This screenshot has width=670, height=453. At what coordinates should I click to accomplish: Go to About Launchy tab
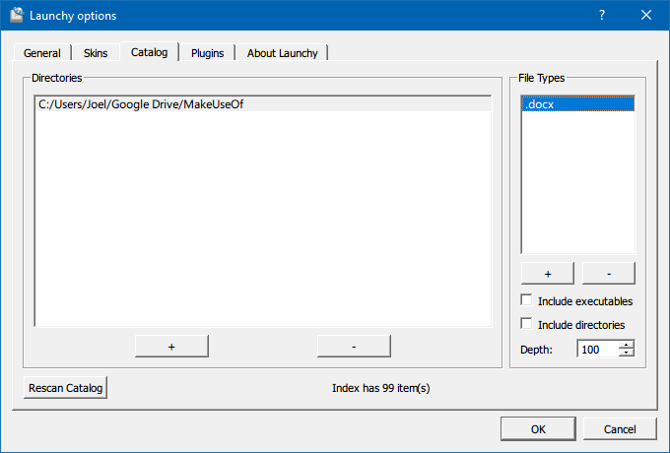pyautogui.click(x=282, y=53)
